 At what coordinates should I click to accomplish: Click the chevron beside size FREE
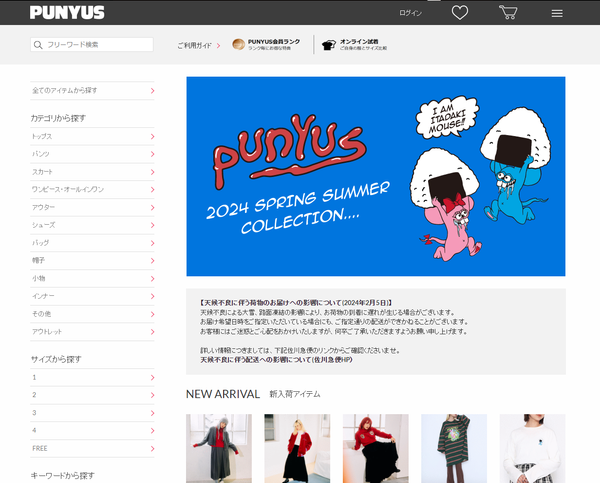tap(152, 449)
